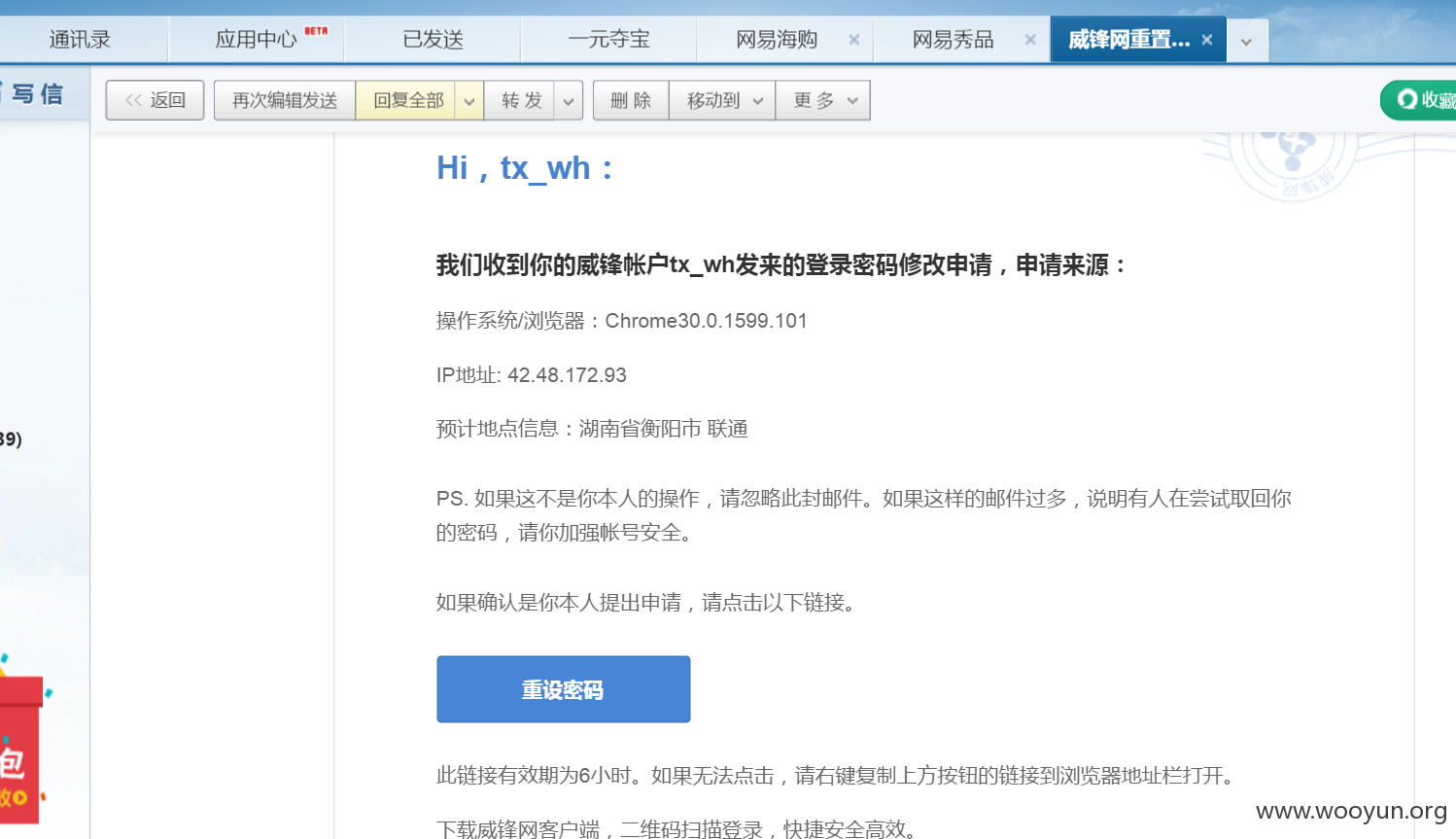Switch to the 网易海购 tab
This screenshot has width=1456, height=839.
pyautogui.click(x=777, y=40)
